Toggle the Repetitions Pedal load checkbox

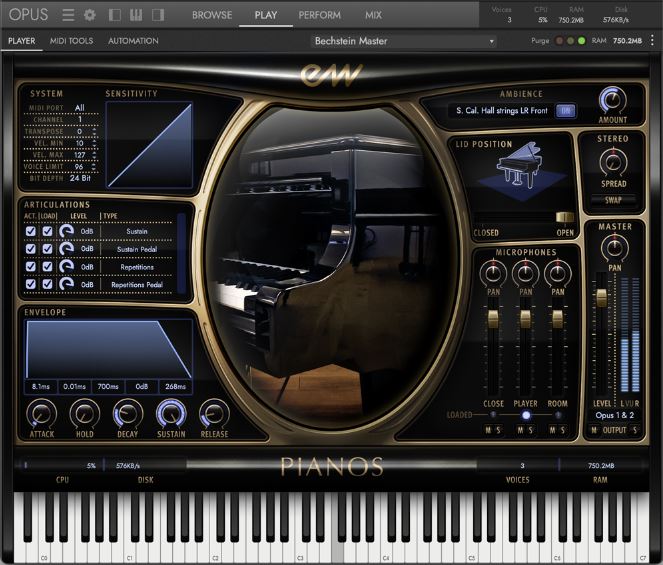pos(47,284)
